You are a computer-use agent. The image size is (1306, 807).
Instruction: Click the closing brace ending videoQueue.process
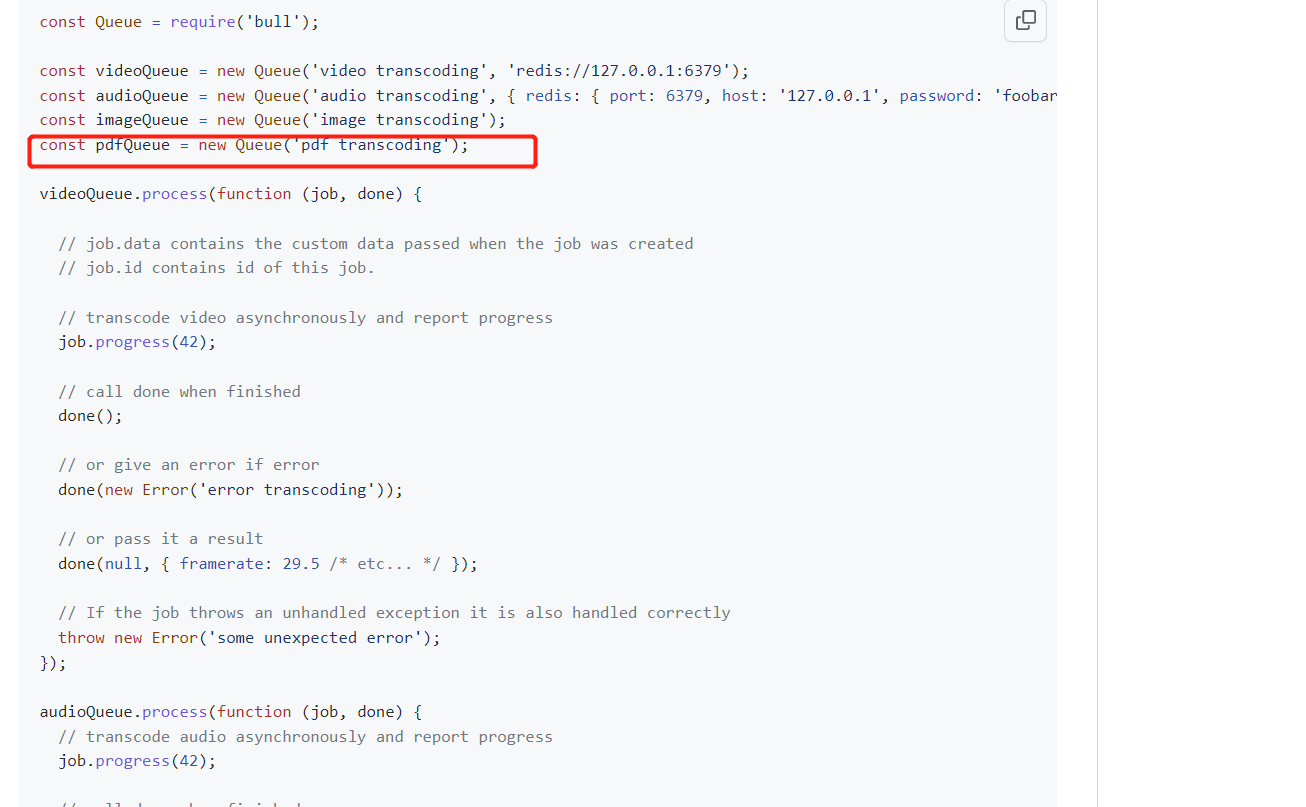tap(52, 662)
